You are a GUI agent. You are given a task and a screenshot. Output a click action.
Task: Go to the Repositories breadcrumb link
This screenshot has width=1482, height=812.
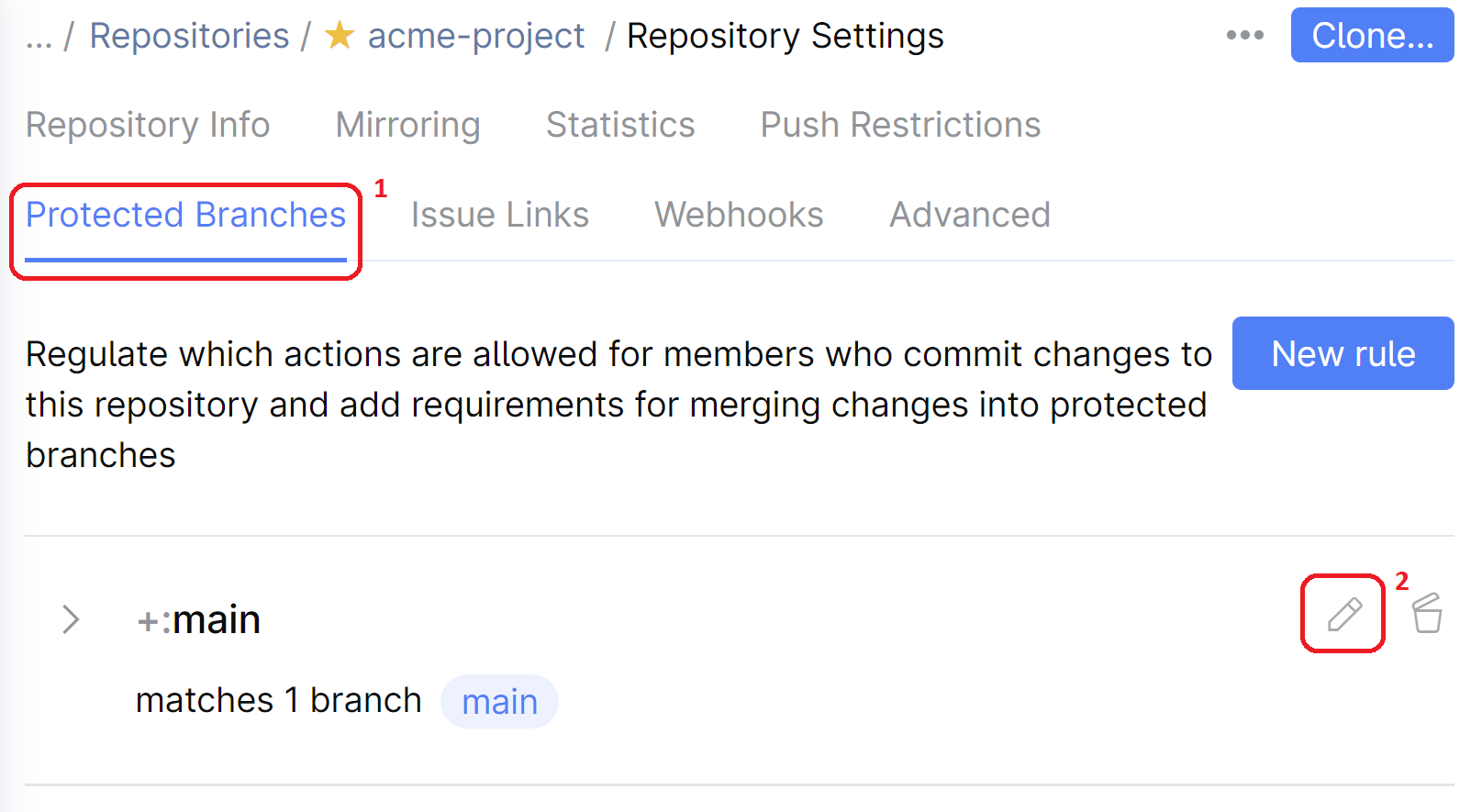189,37
